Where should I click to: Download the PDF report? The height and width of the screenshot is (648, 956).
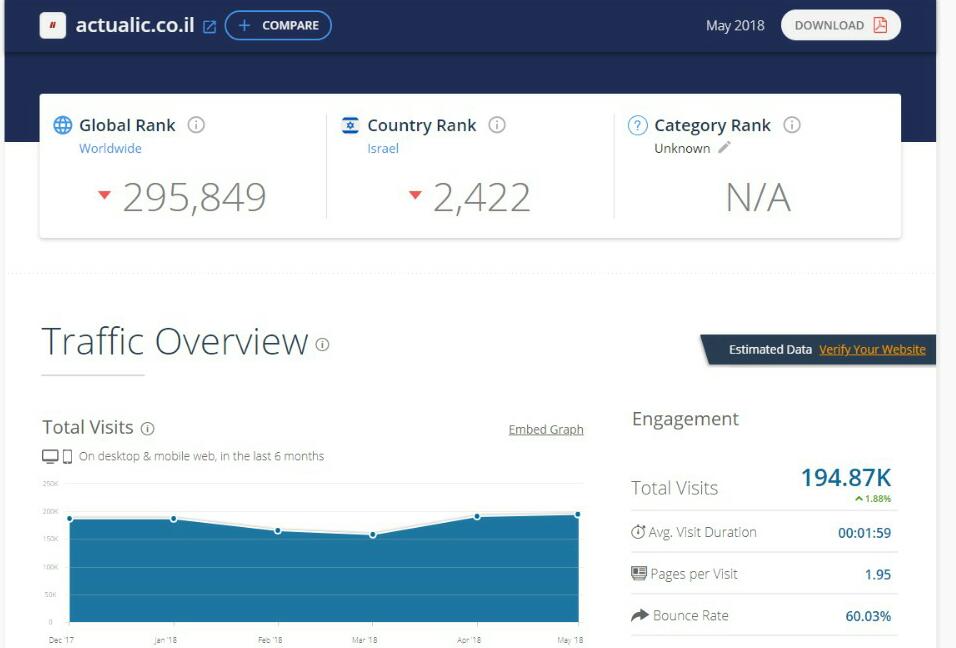point(840,26)
